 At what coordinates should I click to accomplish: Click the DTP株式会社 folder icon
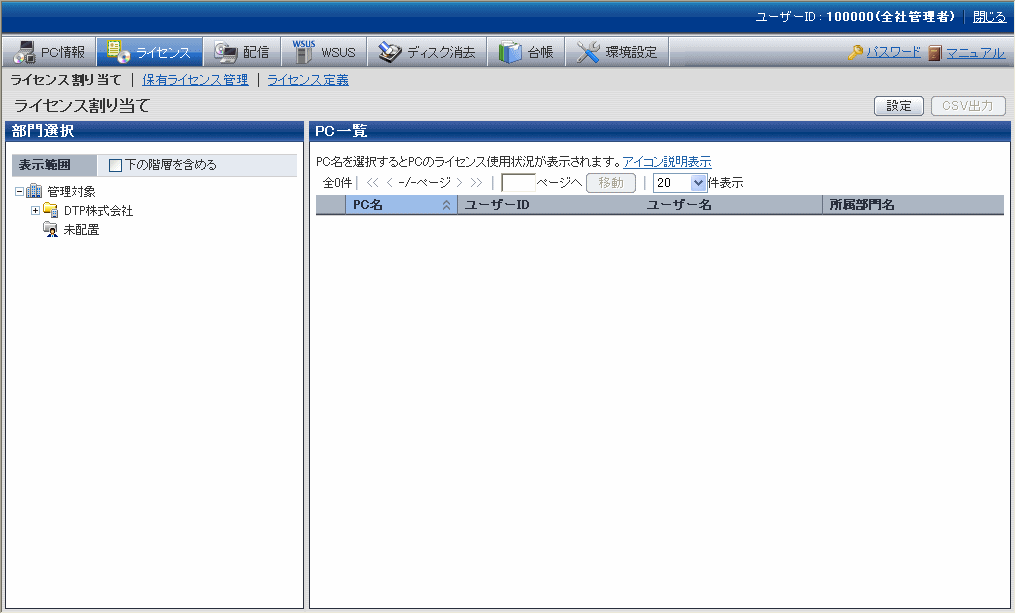click(51, 210)
